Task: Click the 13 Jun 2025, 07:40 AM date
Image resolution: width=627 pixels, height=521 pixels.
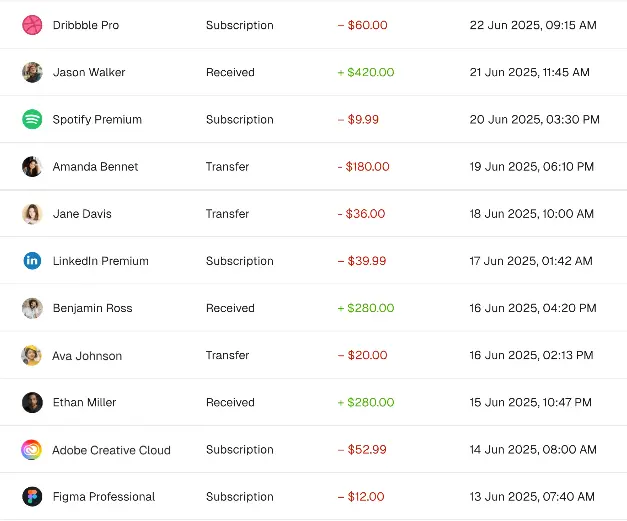Action: [x=532, y=497]
